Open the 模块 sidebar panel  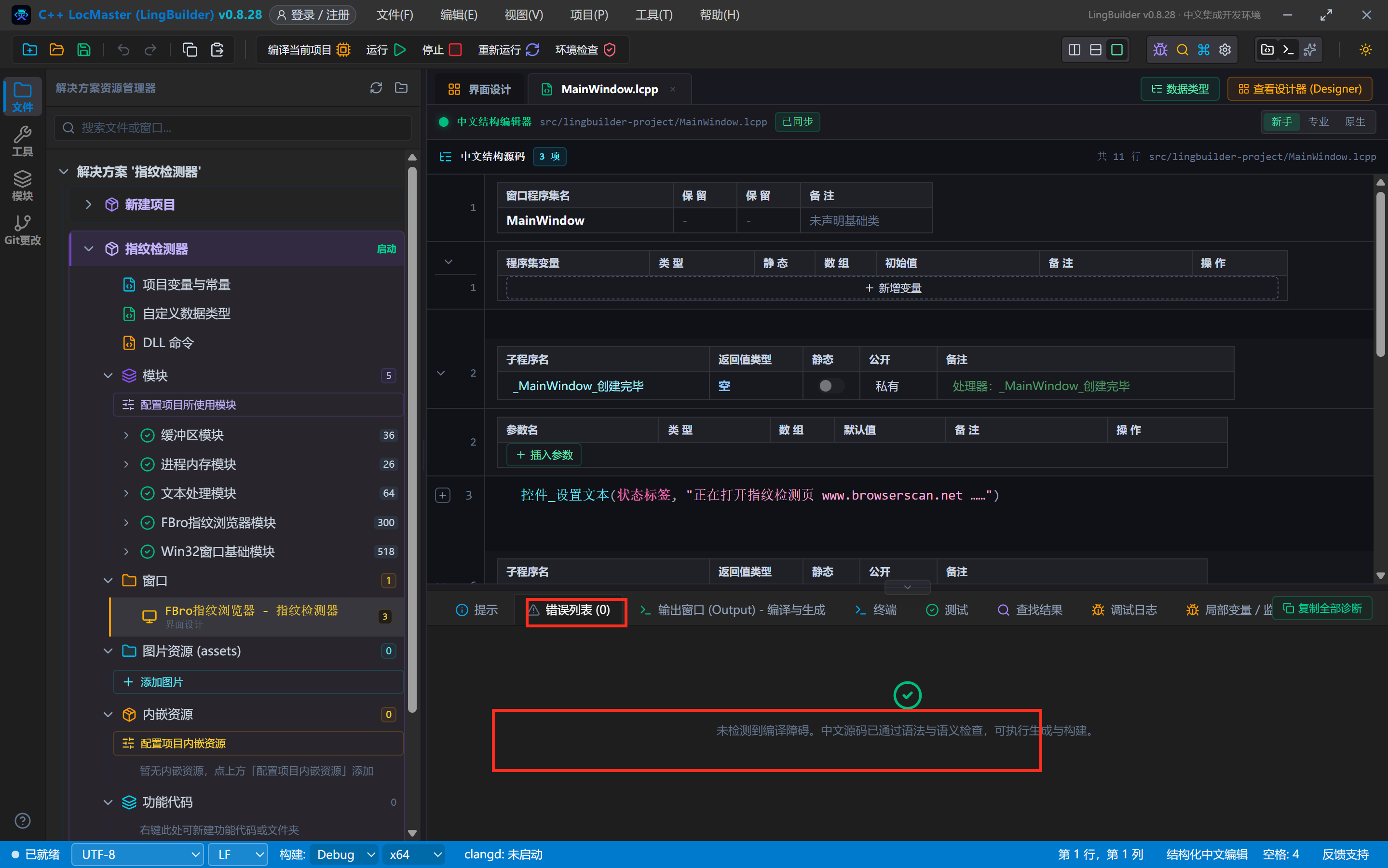(x=22, y=186)
